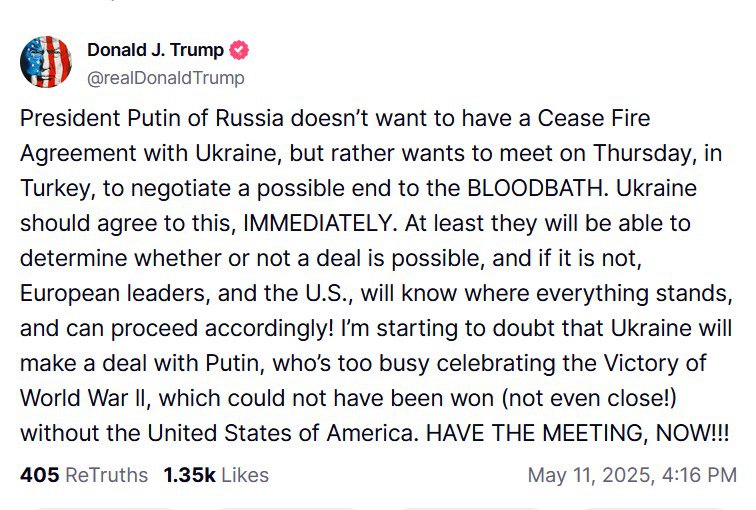View the 405 ReTruths list
This screenshot has width=756, height=510.
point(84,475)
